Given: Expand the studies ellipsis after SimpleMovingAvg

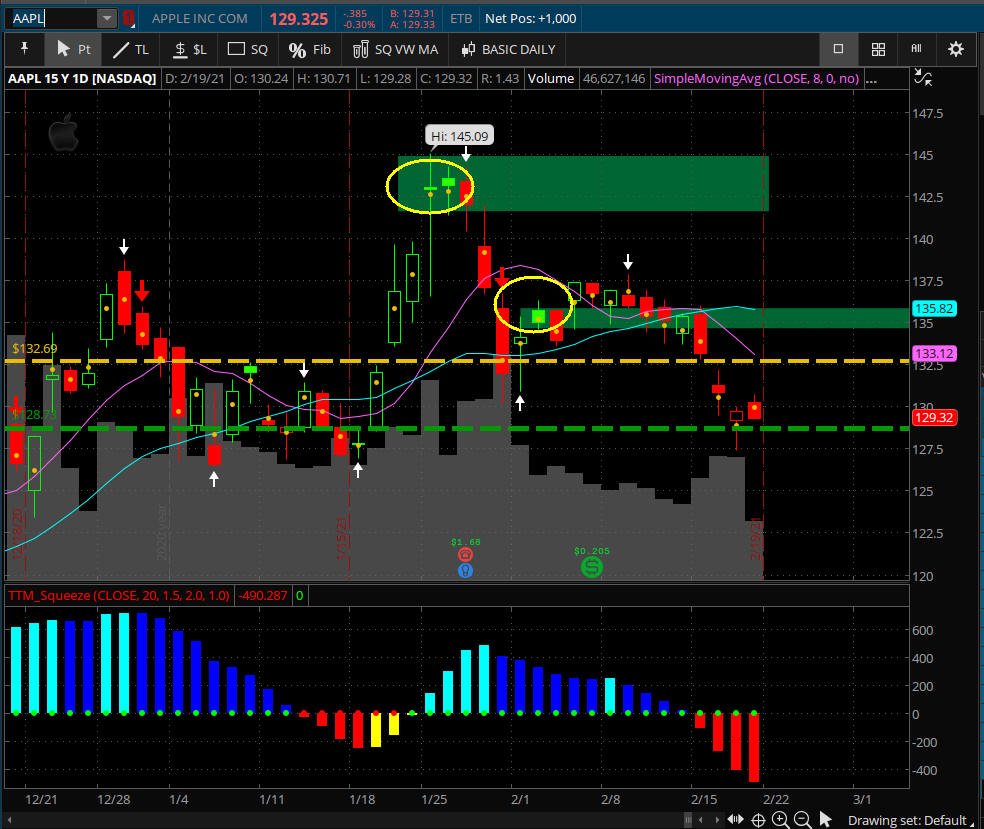Looking at the screenshot, I should 871,78.
